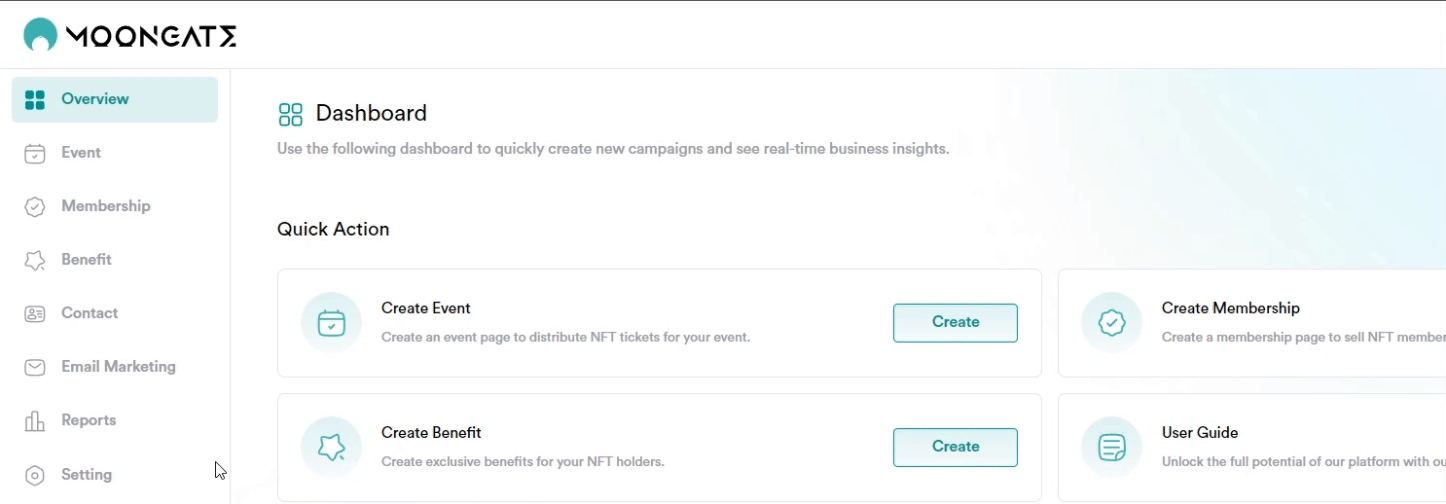Screen dimensions: 1446x504
Task: Click the User Guide document icon
Action: pyautogui.click(x=1111, y=447)
